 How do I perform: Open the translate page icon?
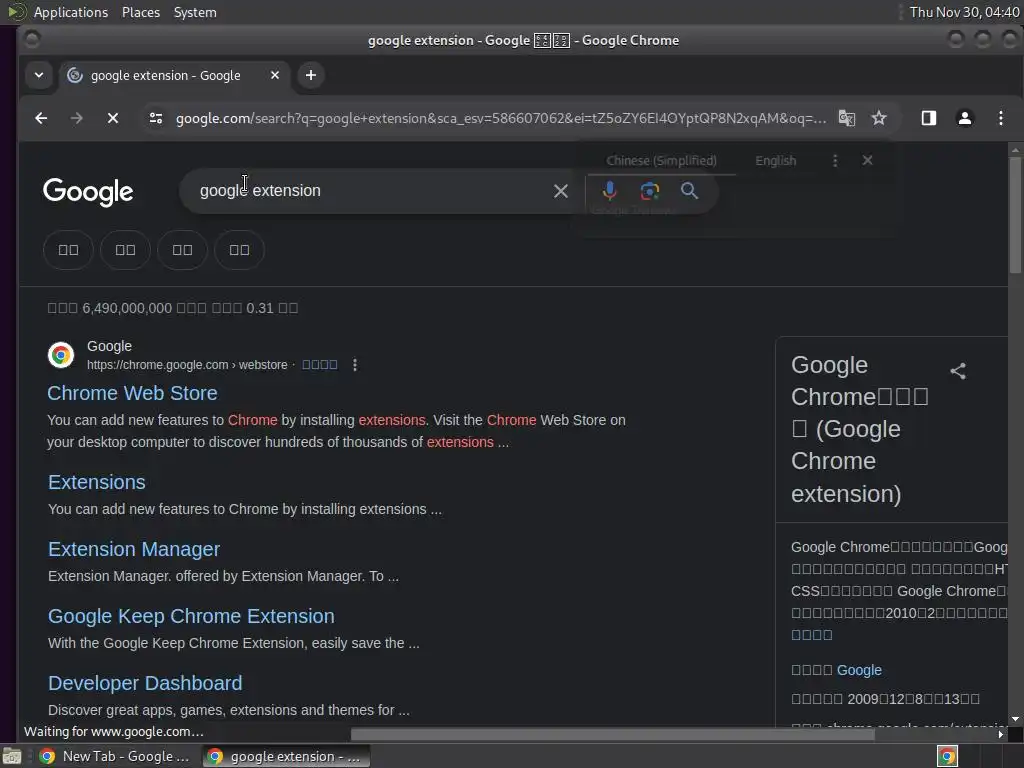tap(847, 118)
